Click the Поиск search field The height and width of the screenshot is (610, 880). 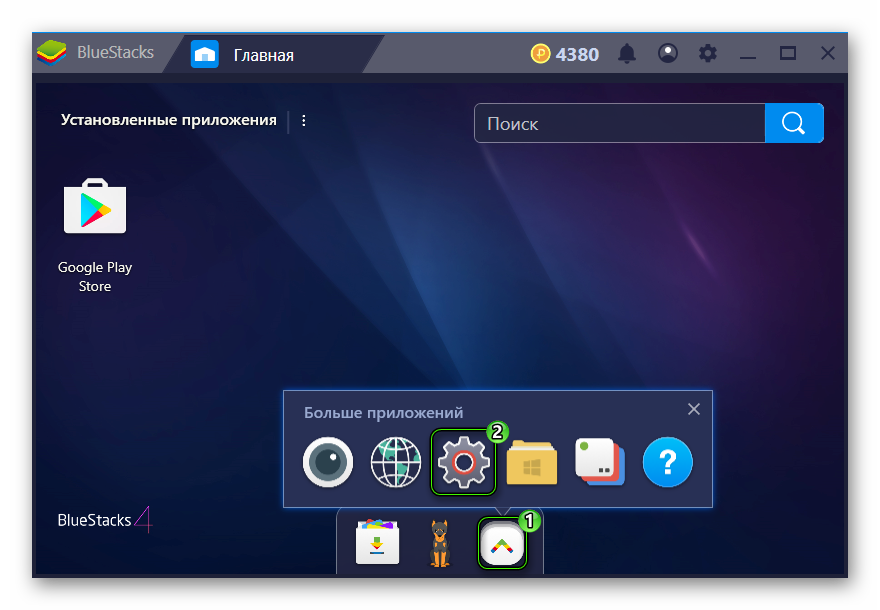pyautogui.click(x=620, y=123)
